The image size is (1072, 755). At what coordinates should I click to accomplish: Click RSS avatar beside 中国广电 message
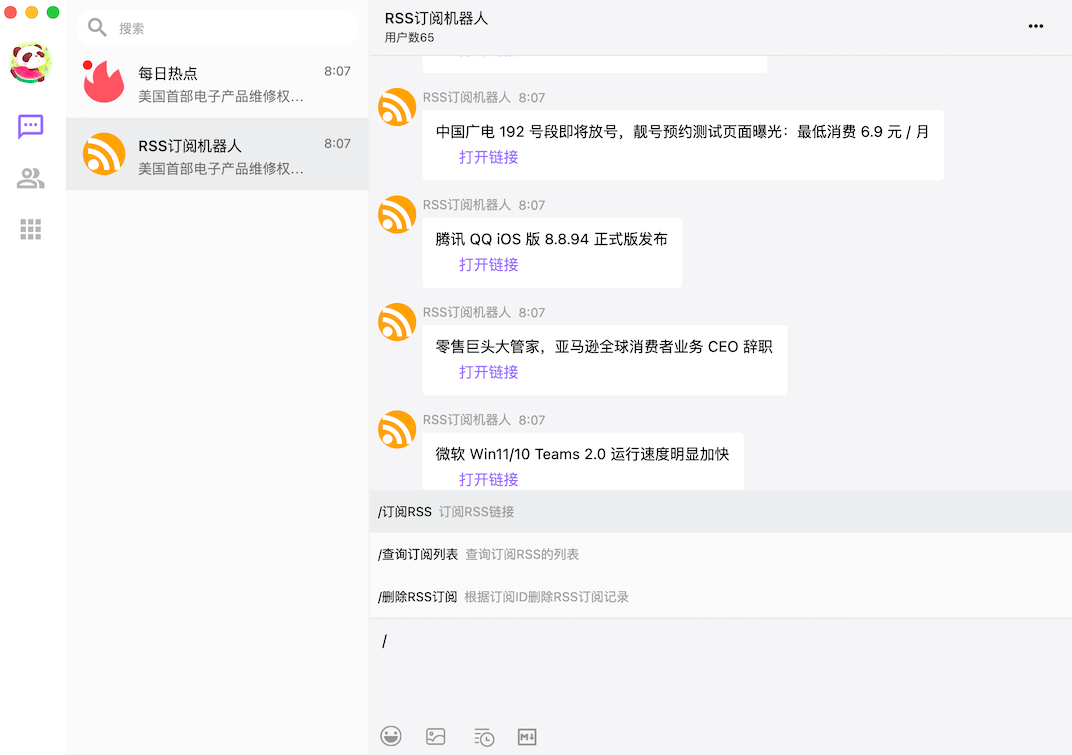pyautogui.click(x=397, y=107)
